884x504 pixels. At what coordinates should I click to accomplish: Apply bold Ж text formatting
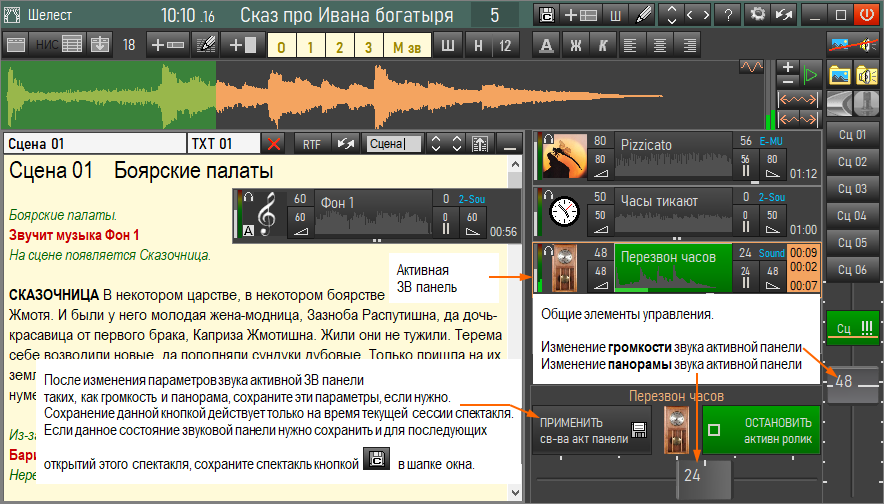575,45
